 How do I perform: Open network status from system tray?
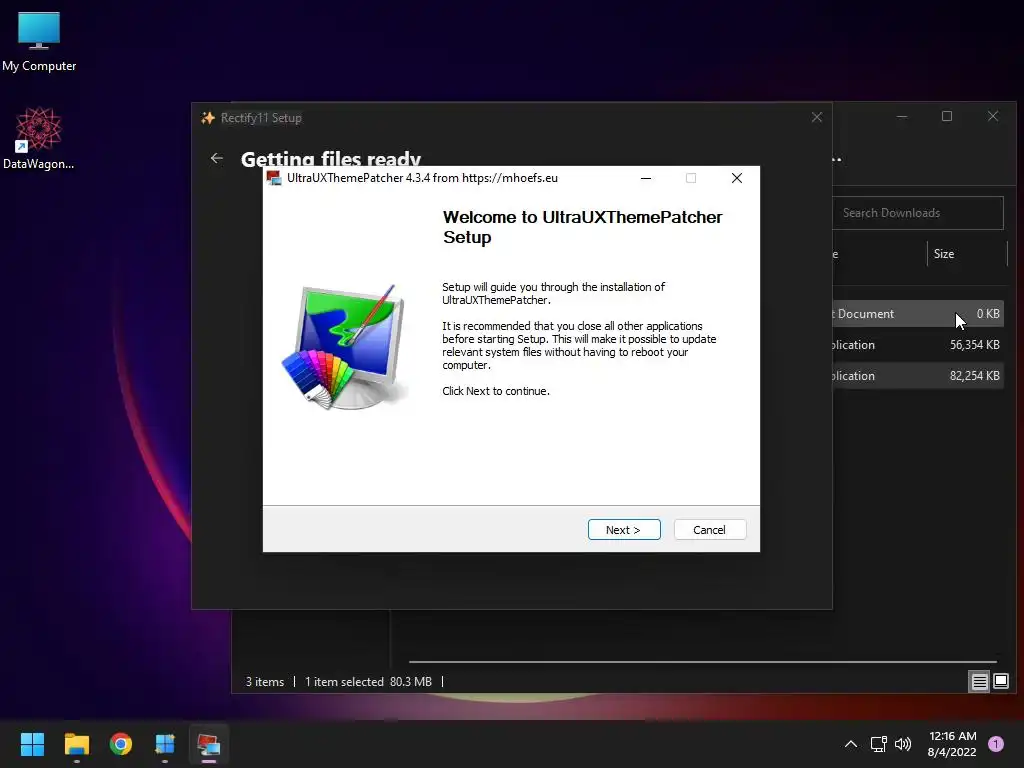879,744
